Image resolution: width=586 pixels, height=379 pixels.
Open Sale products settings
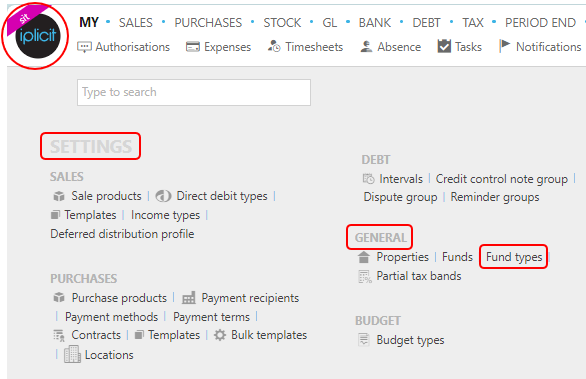106,196
